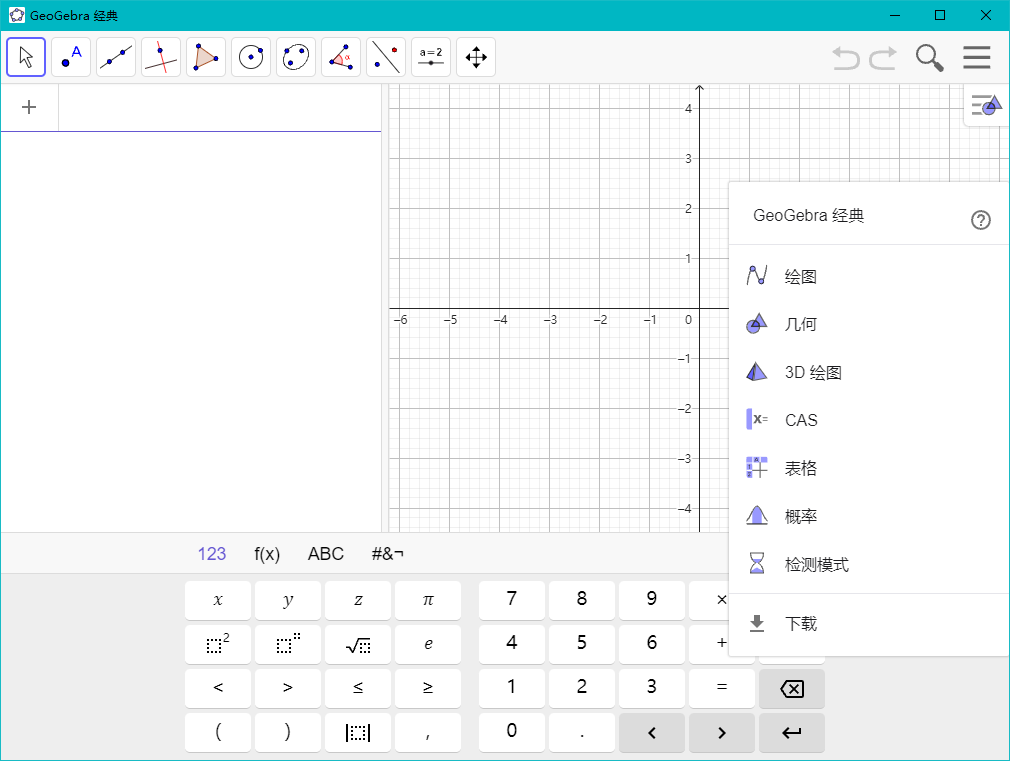This screenshot has width=1010, height=761.
Task: Tap the y variable key
Action: (288, 600)
